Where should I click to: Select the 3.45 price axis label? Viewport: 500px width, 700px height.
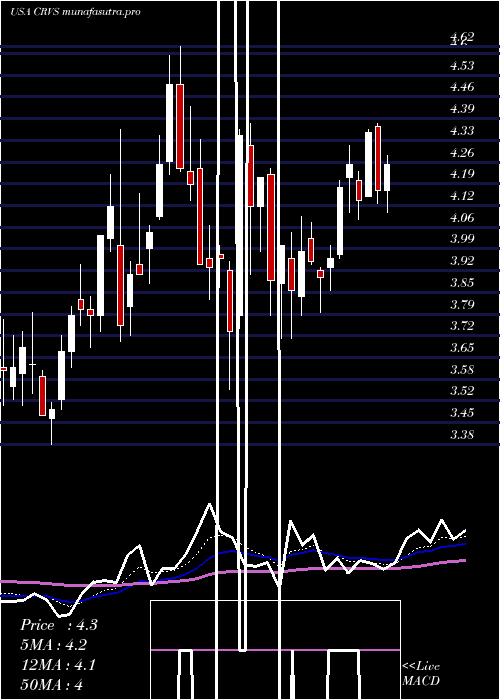click(462, 412)
